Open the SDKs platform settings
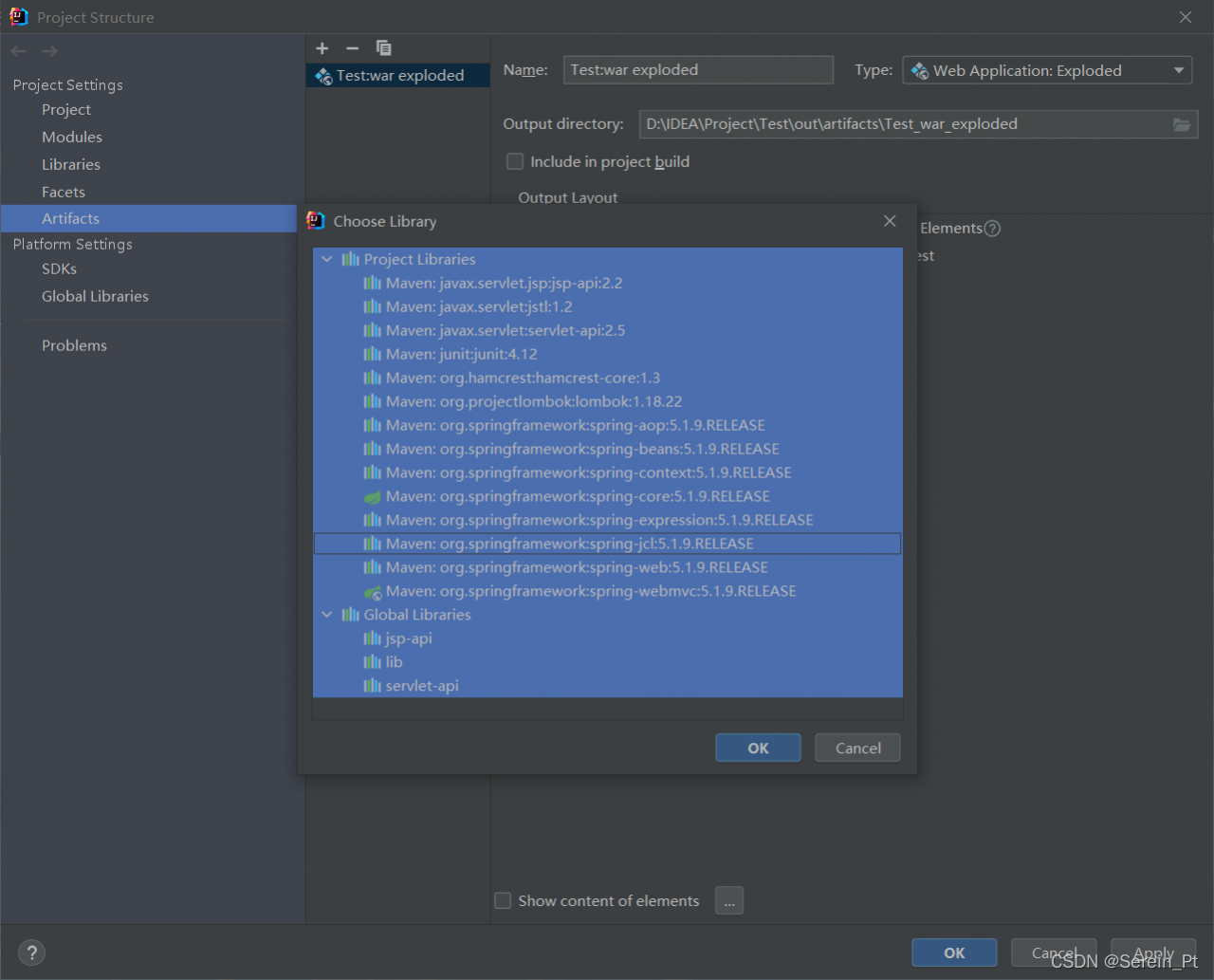 (59, 269)
